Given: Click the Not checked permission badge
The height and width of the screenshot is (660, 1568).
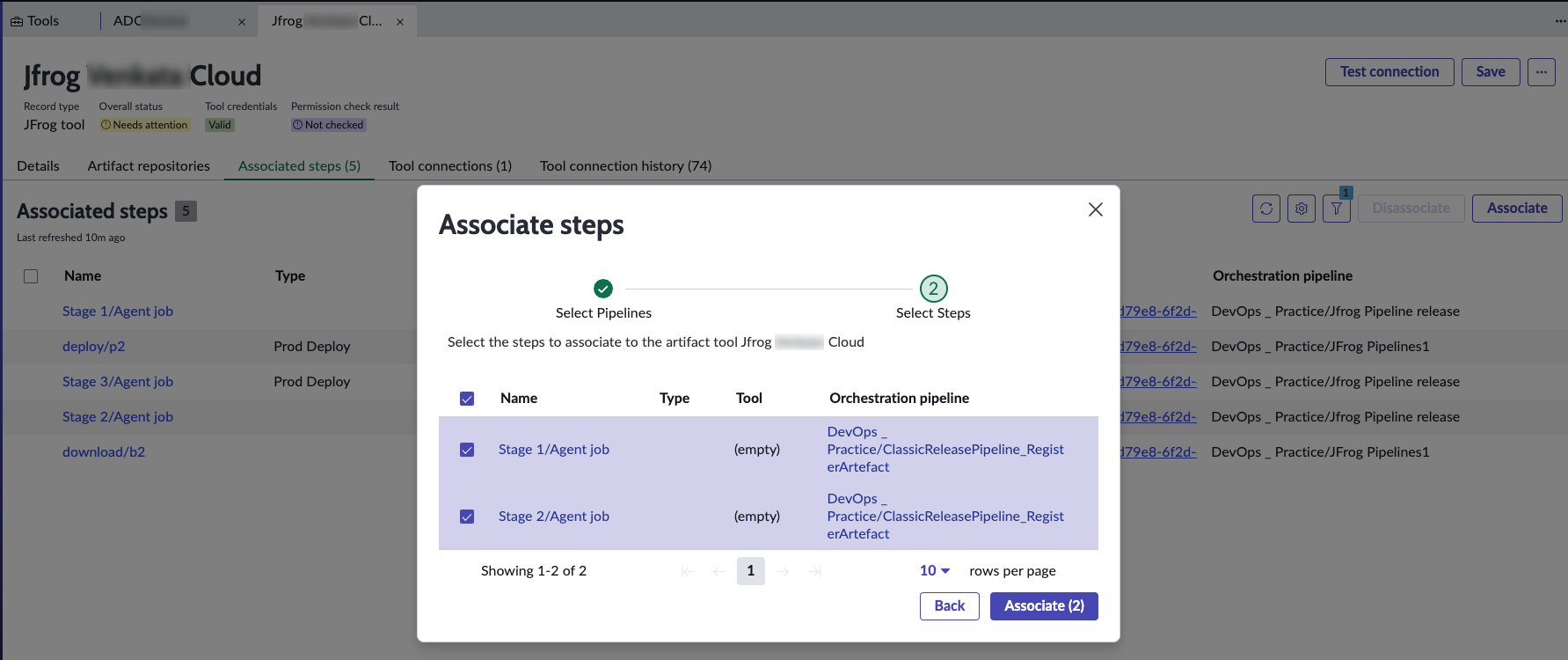Looking at the screenshot, I should [329, 125].
